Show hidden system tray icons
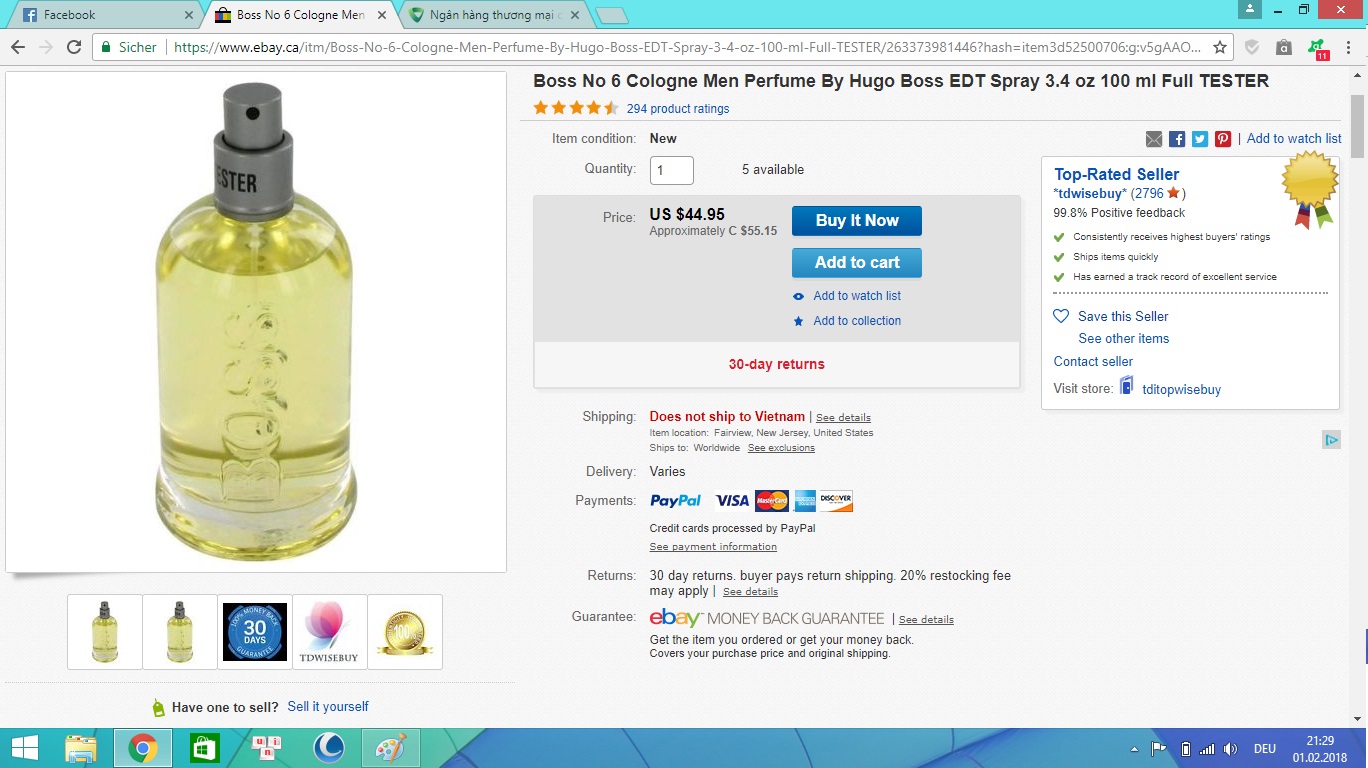The height and width of the screenshot is (768, 1368). 1134,749
